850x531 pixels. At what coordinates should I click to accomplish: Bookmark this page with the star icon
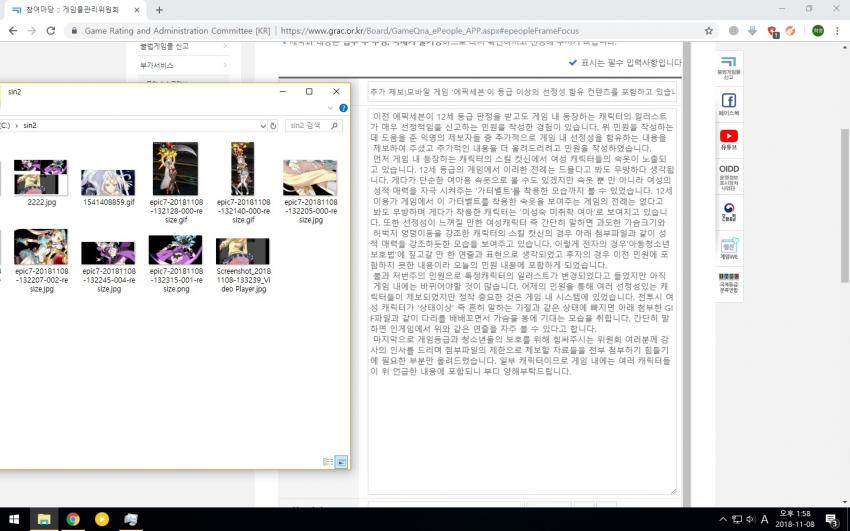point(709,31)
